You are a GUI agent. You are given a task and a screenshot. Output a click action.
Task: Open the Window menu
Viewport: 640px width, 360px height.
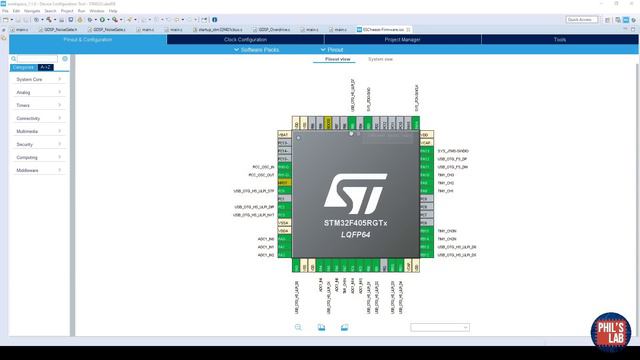[x=97, y=11]
